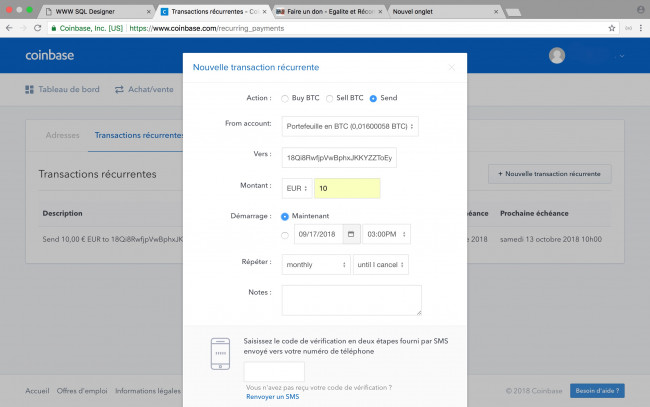Click the Tableau de bord grid icon

point(29,90)
